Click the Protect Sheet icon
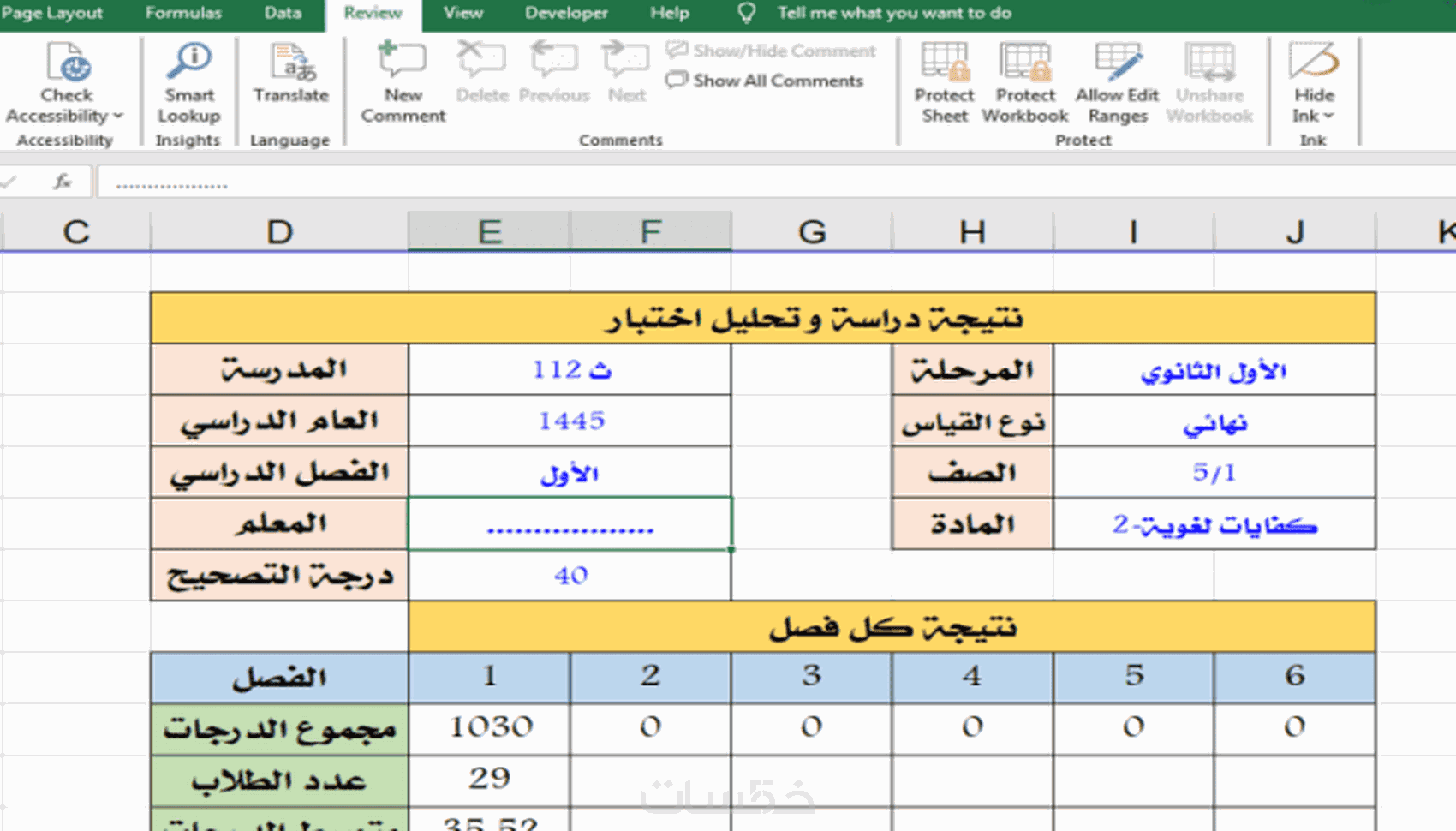This screenshot has height=831, width=1456. click(945, 63)
